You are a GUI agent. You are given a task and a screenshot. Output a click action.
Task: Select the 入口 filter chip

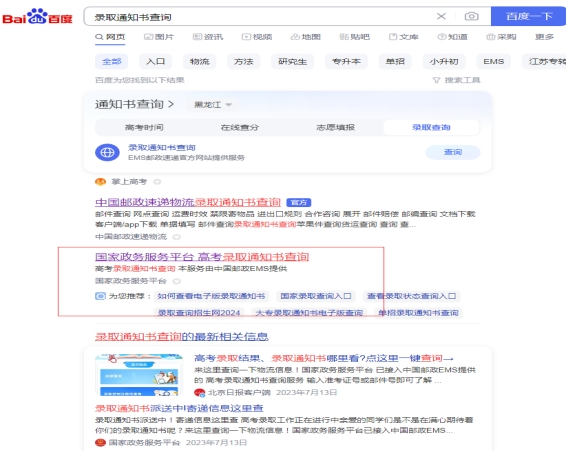tap(155, 61)
